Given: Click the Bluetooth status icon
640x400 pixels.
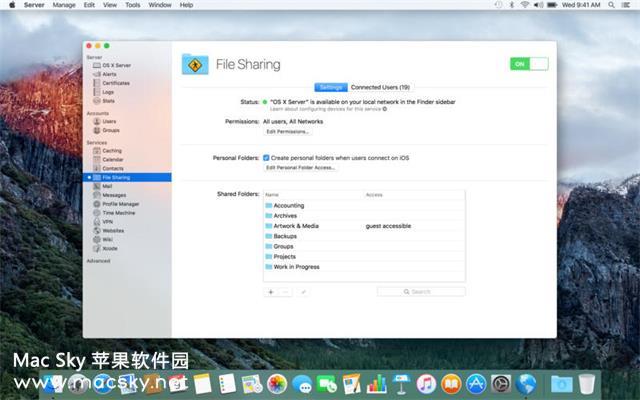Looking at the screenshot, I should click(512, 5).
